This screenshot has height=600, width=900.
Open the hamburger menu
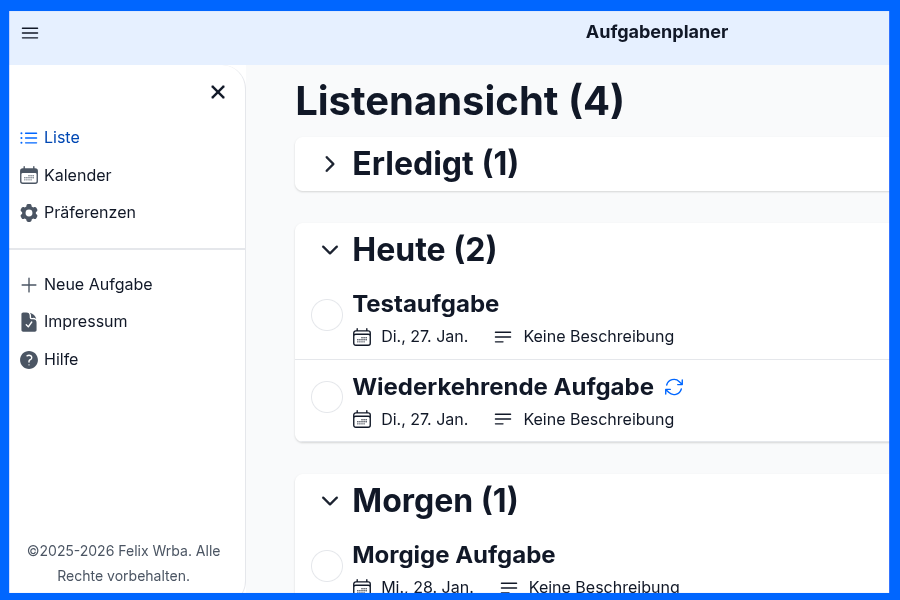[x=29, y=33]
